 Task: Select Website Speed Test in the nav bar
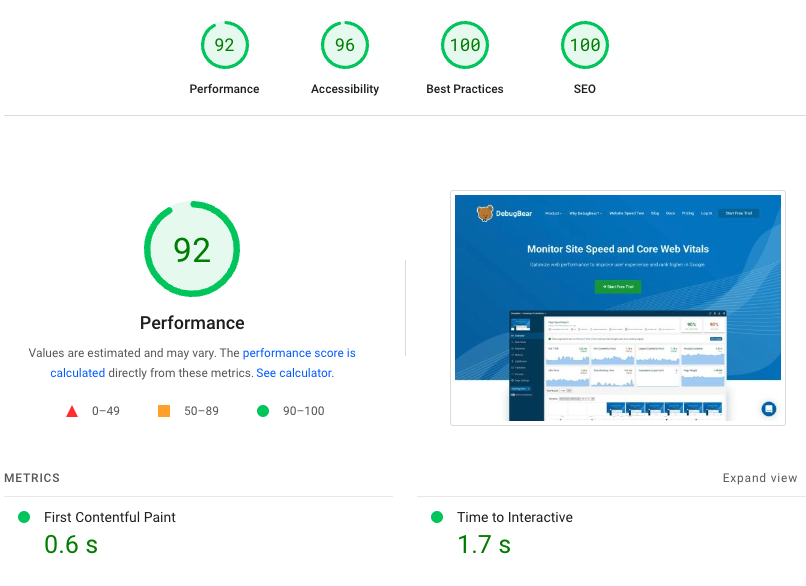pyautogui.click(x=625, y=212)
